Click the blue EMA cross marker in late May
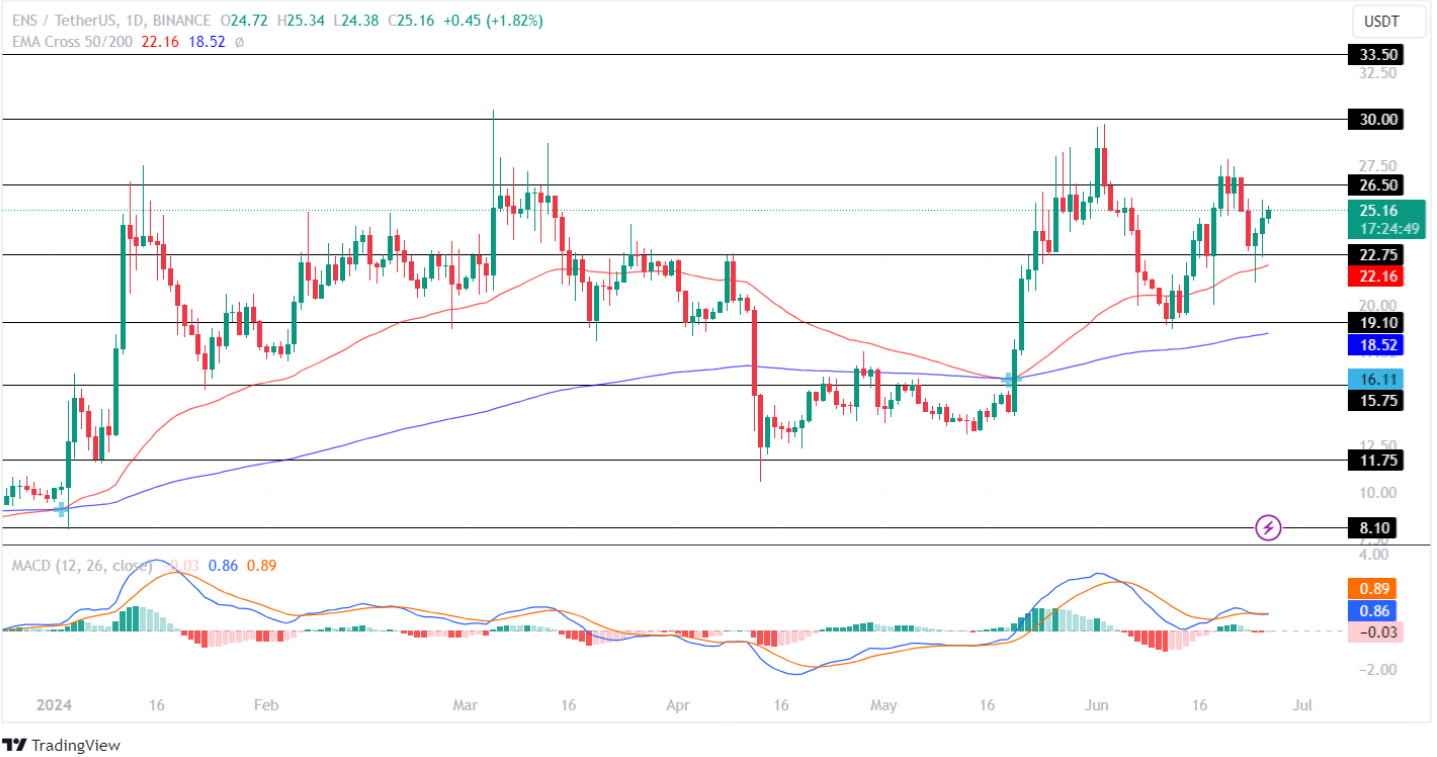This screenshot has width=1437, height=757. tap(1009, 380)
